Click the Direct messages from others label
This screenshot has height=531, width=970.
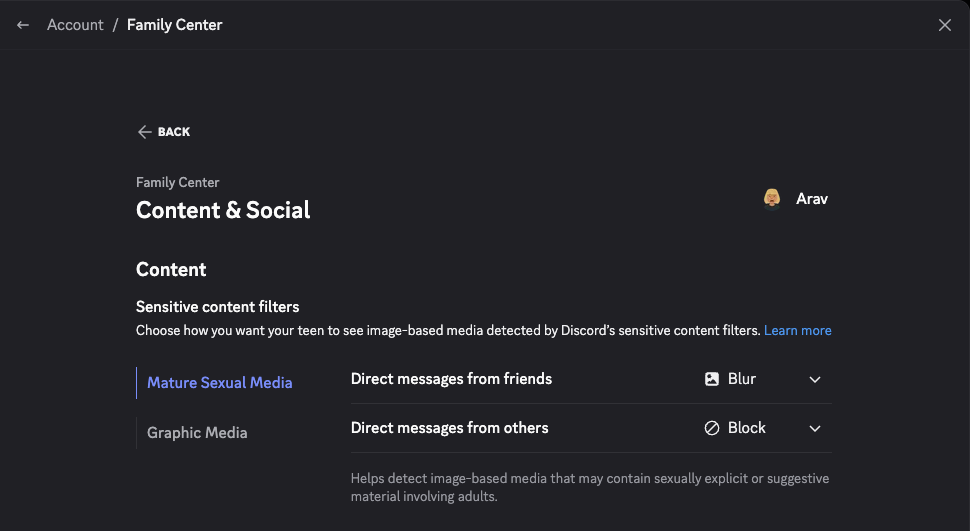click(449, 428)
